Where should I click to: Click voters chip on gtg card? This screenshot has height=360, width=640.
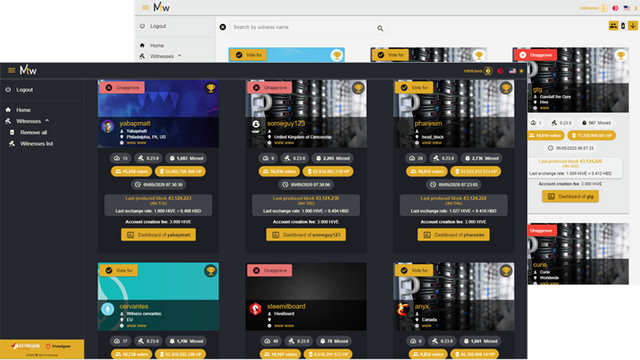tap(545, 136)
